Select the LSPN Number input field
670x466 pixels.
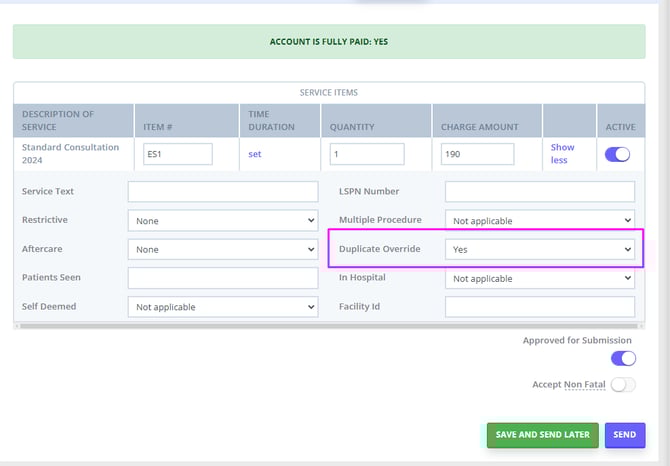(539, 192)
